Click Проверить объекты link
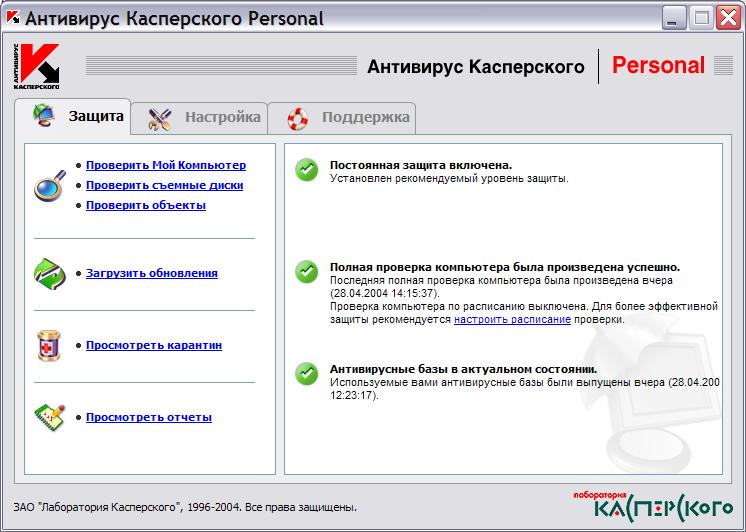746x532 pixels. pos(146,205)
